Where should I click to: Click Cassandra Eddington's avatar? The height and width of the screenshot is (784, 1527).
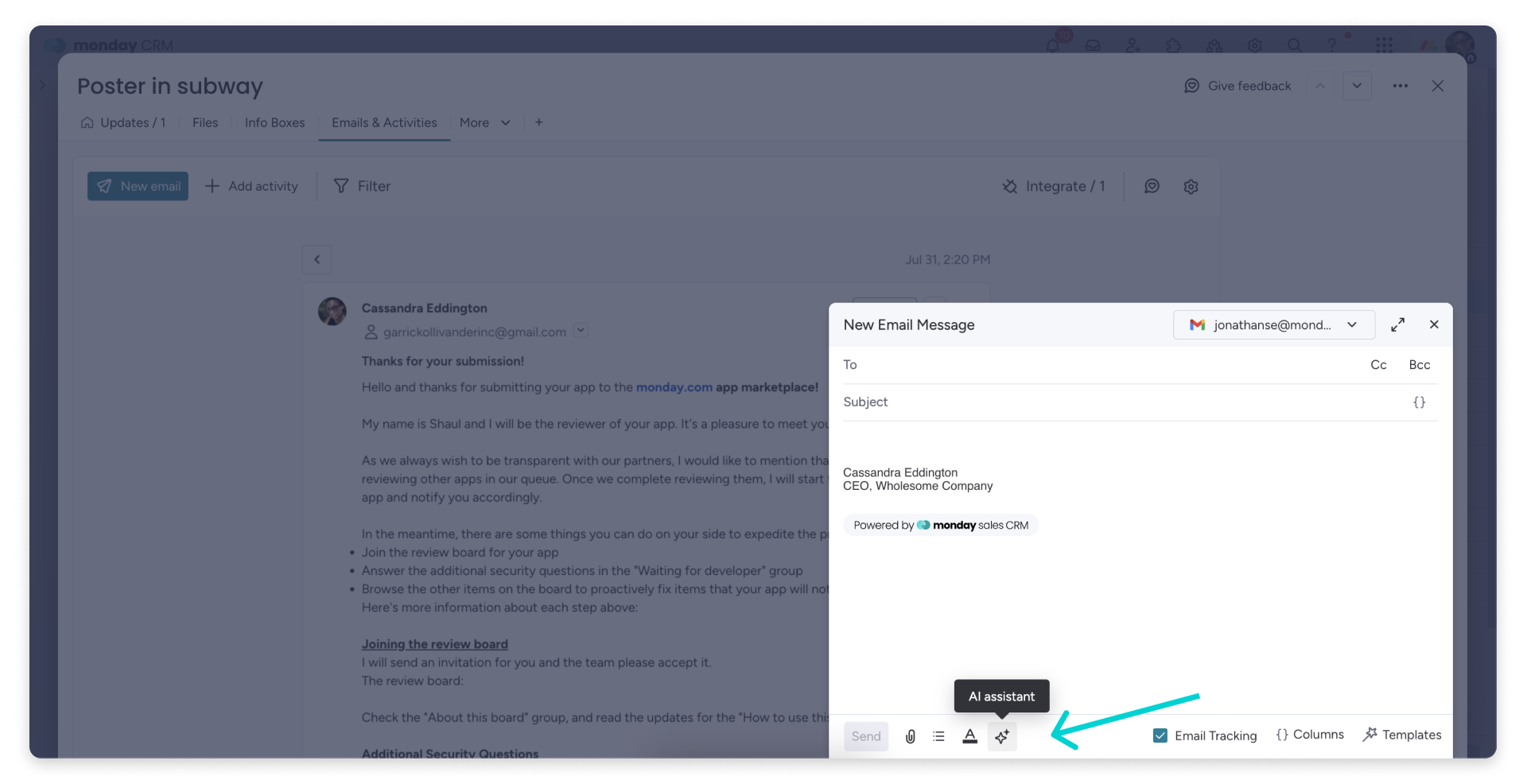(332, 312)
